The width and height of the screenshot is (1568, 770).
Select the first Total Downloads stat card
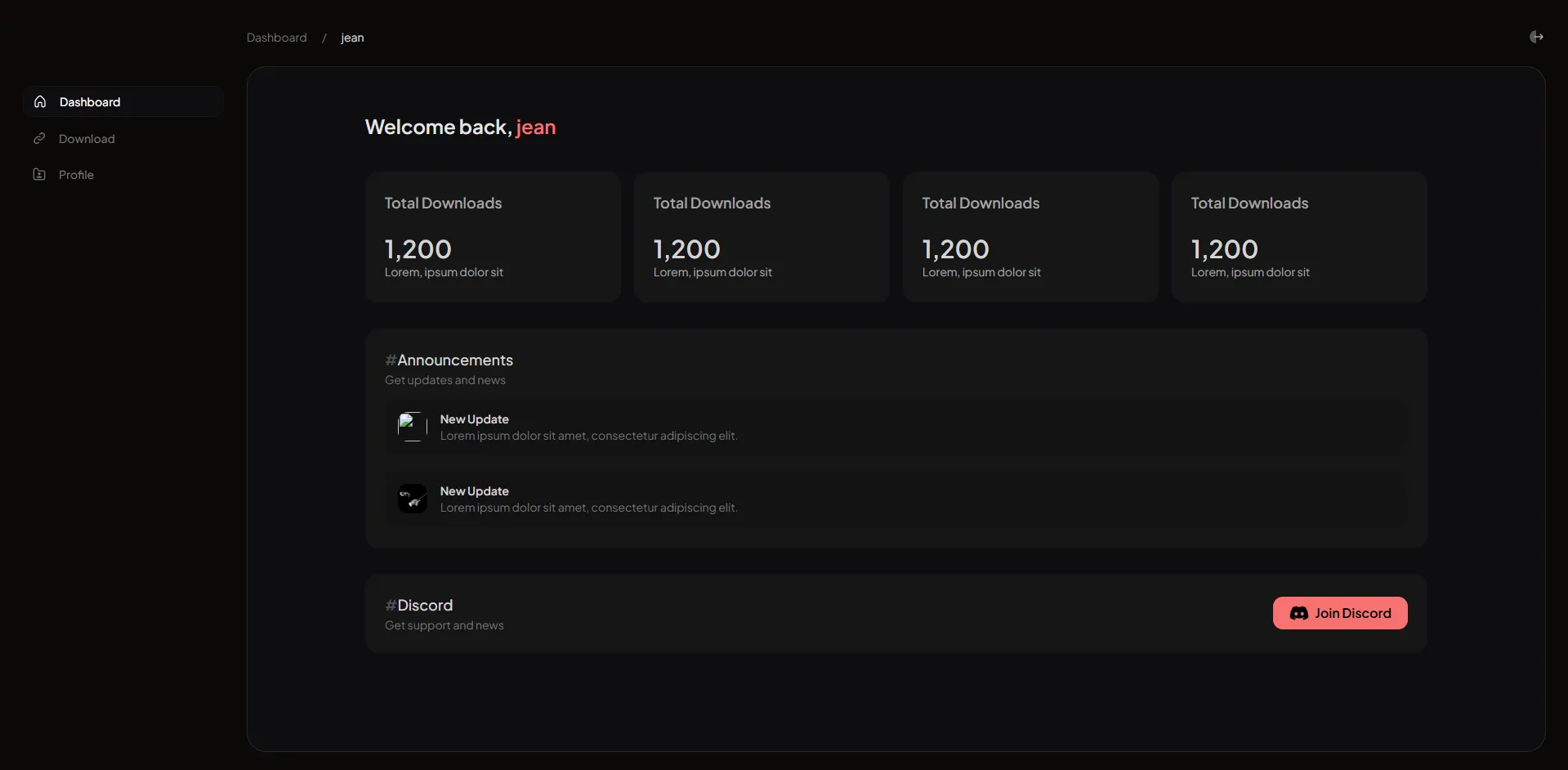(x=492, y=236)
